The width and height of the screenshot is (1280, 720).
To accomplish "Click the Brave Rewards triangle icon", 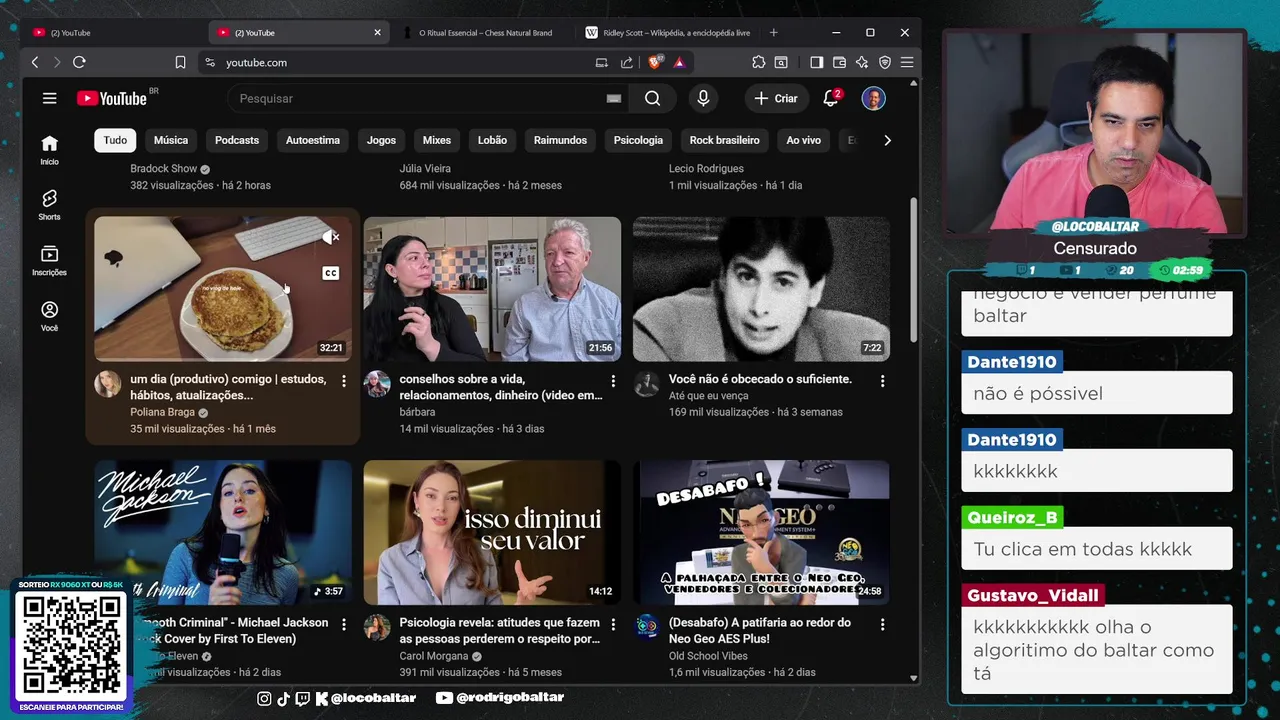I will pyautogui.click(x=679, y=62).
